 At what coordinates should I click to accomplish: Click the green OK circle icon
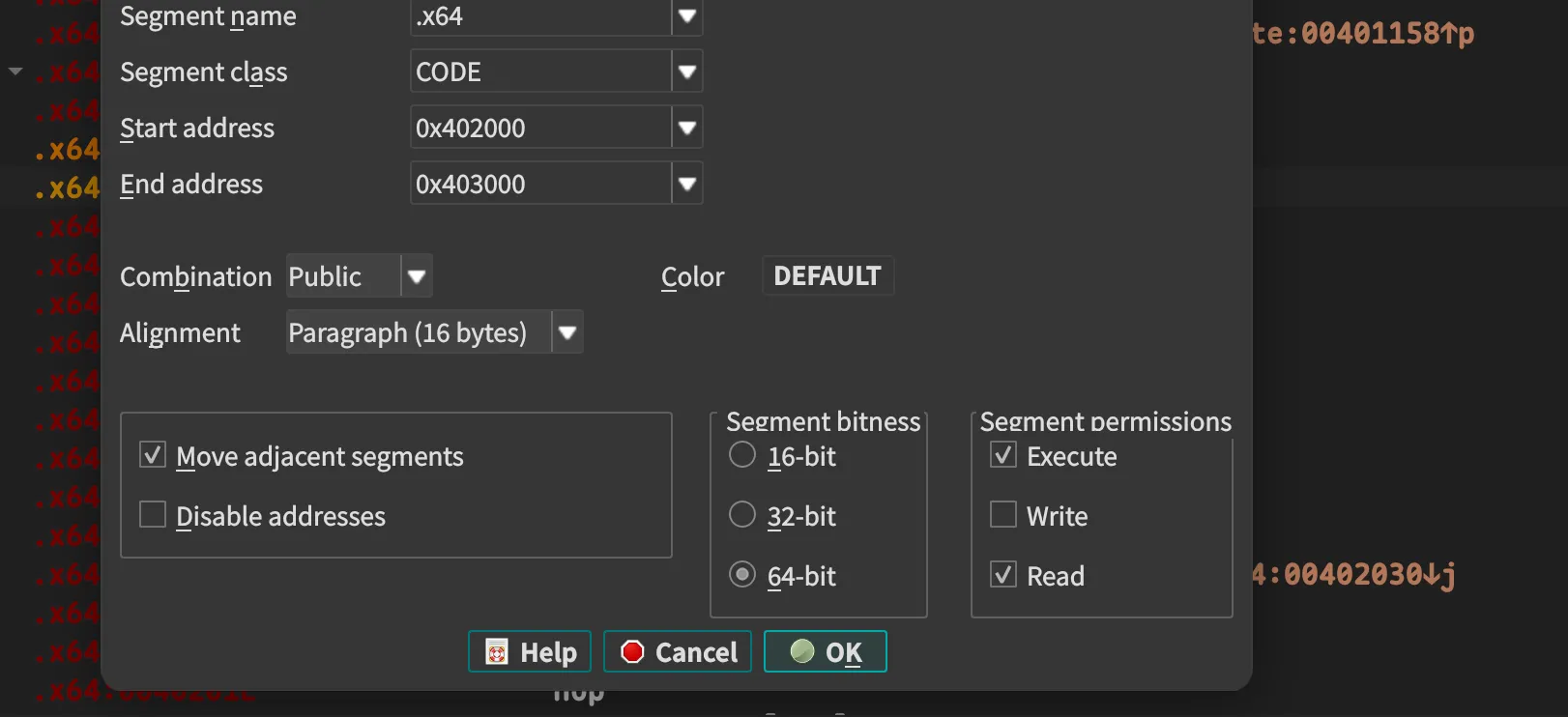click(801, 651)
